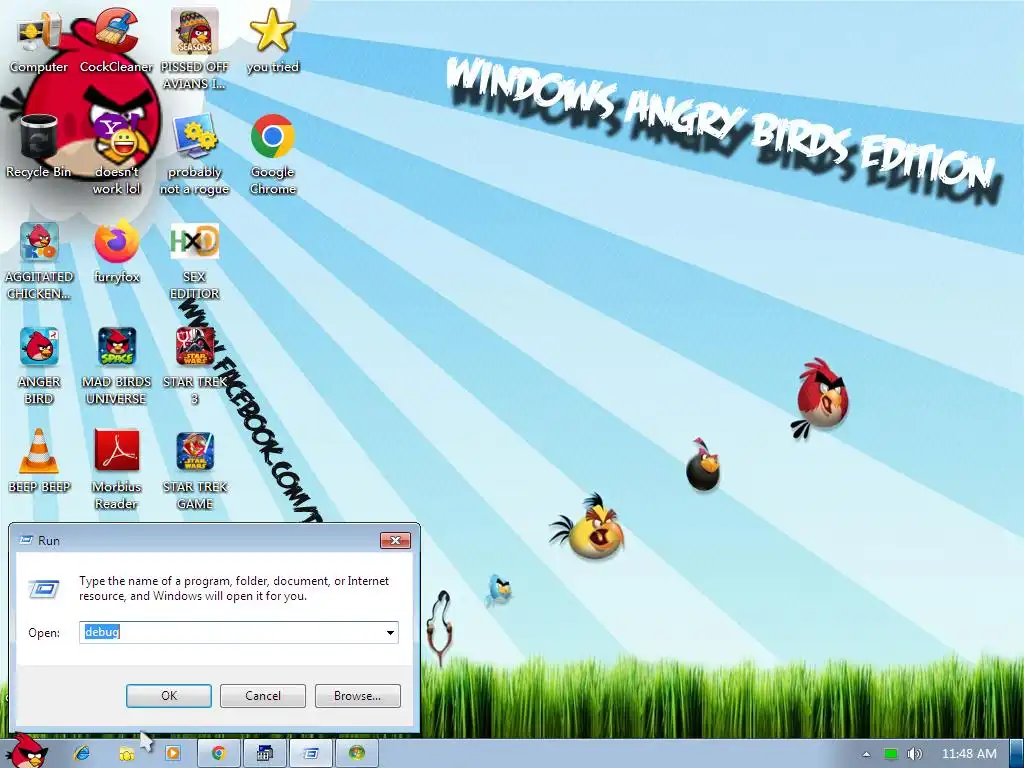The width and height of the screenshot is (1024, 768).
Task: Open the PISSED OFF AVIANS Seasons icon
Action: click(195, 47)
